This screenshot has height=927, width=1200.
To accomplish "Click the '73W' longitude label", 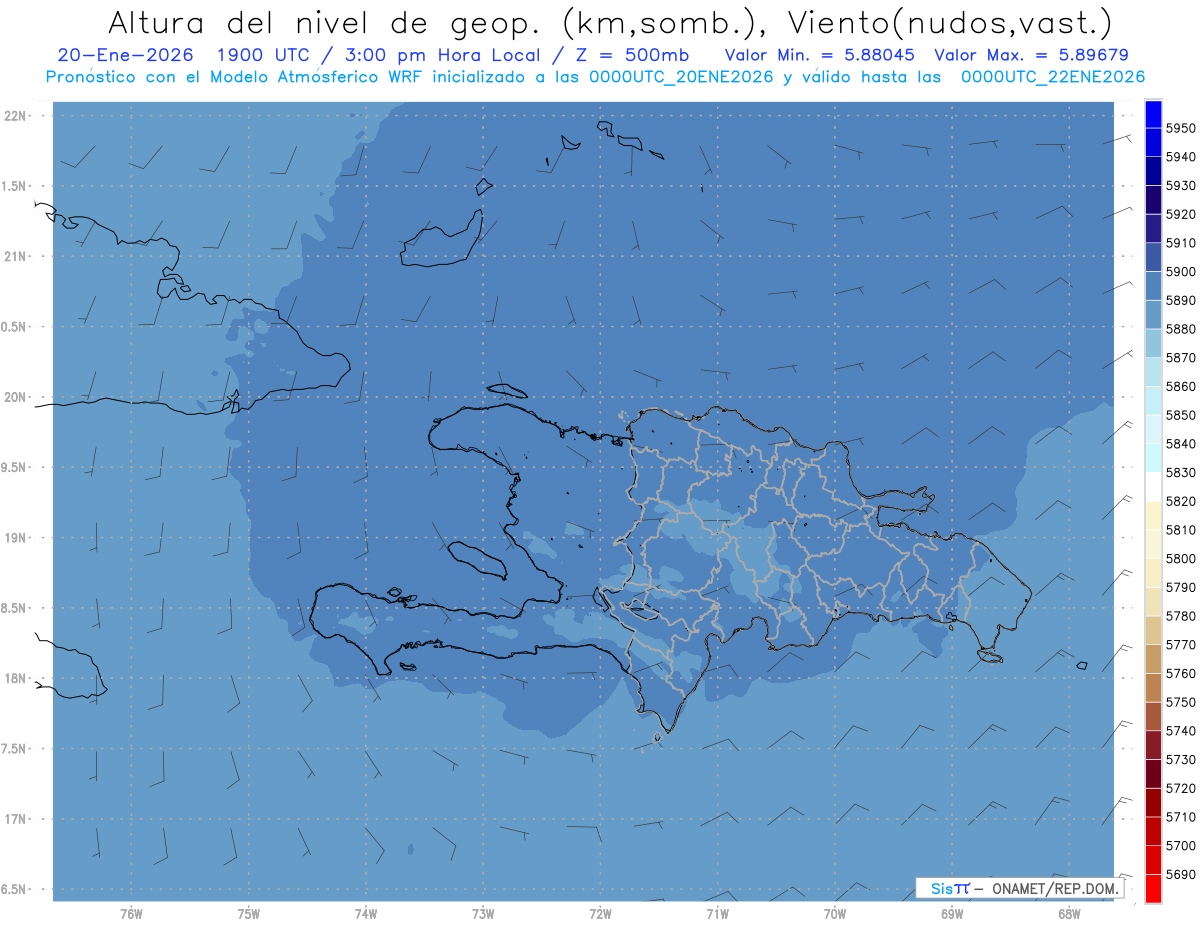I will (x=483, y=913).
